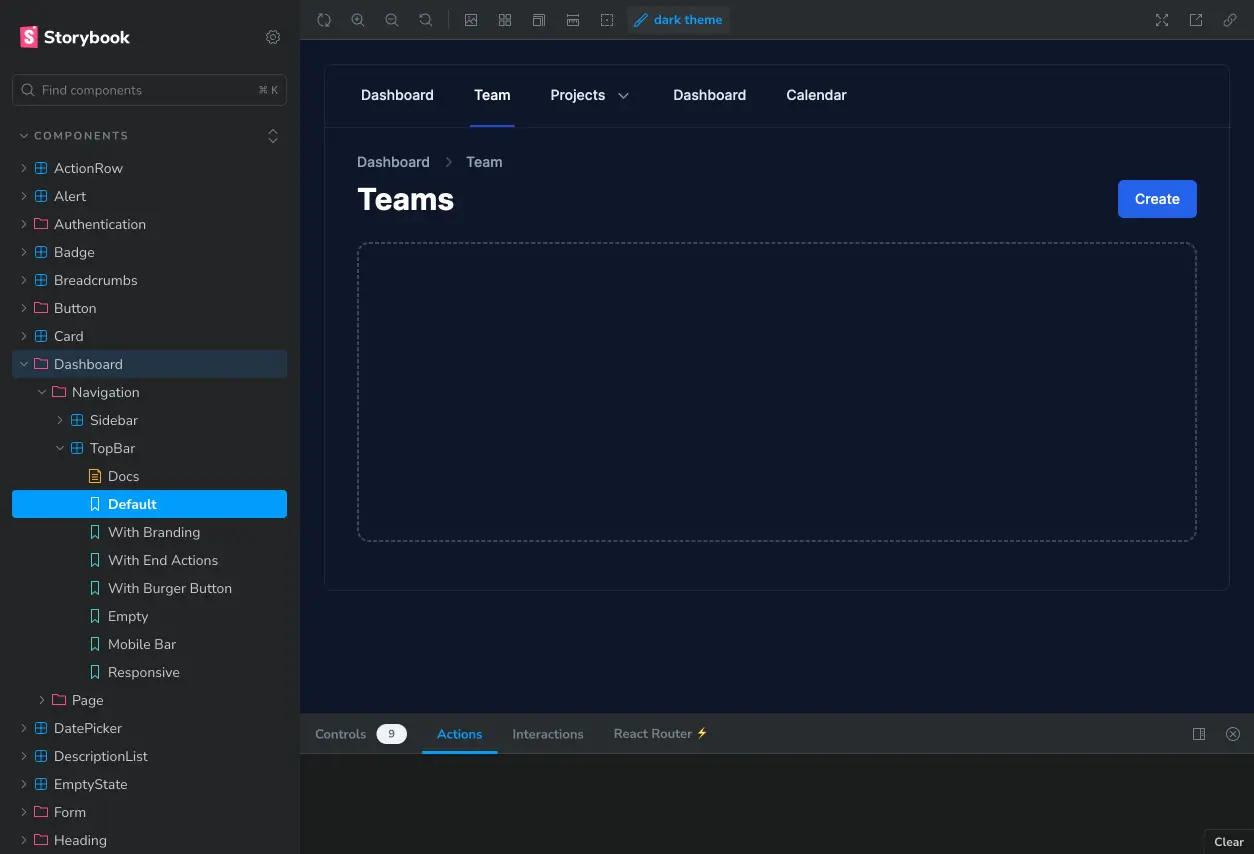Image resolution: width=1254 pixels, height=854 pixels.
Task: Switch to the Interactions tab
Action: (x=547, y=733)
